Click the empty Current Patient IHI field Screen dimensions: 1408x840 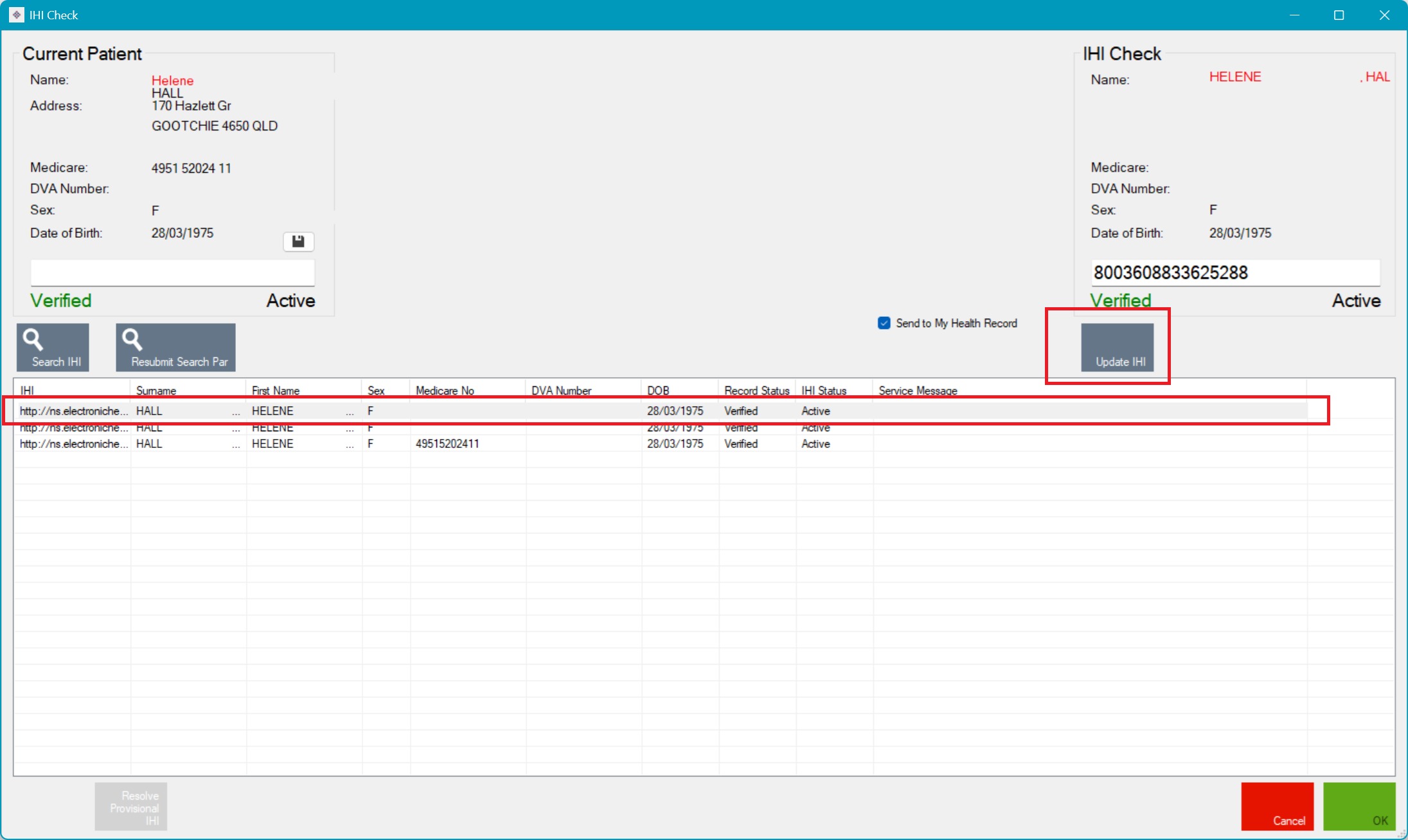click(x=172, y=273)
